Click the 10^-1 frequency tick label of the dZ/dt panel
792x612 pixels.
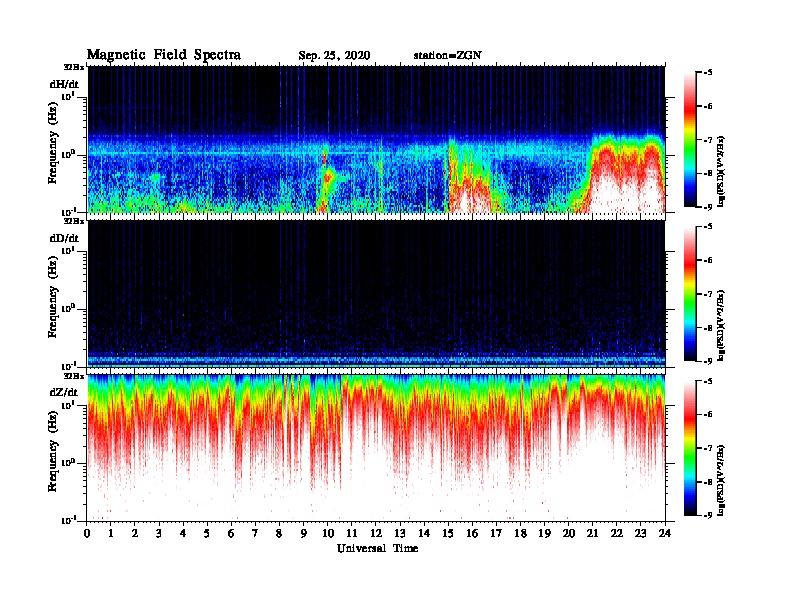pos(68,520)
